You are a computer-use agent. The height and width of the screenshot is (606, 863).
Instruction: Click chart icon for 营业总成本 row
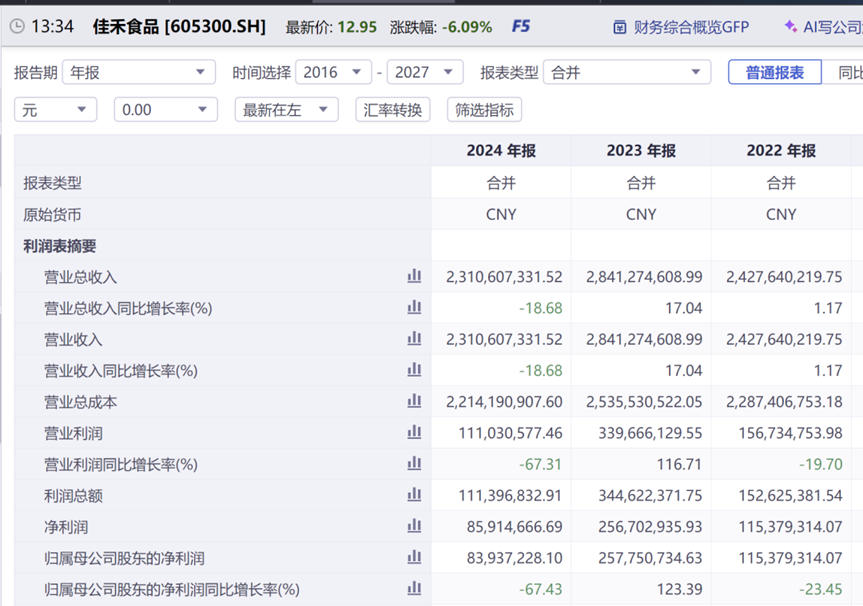coord(414,402)
